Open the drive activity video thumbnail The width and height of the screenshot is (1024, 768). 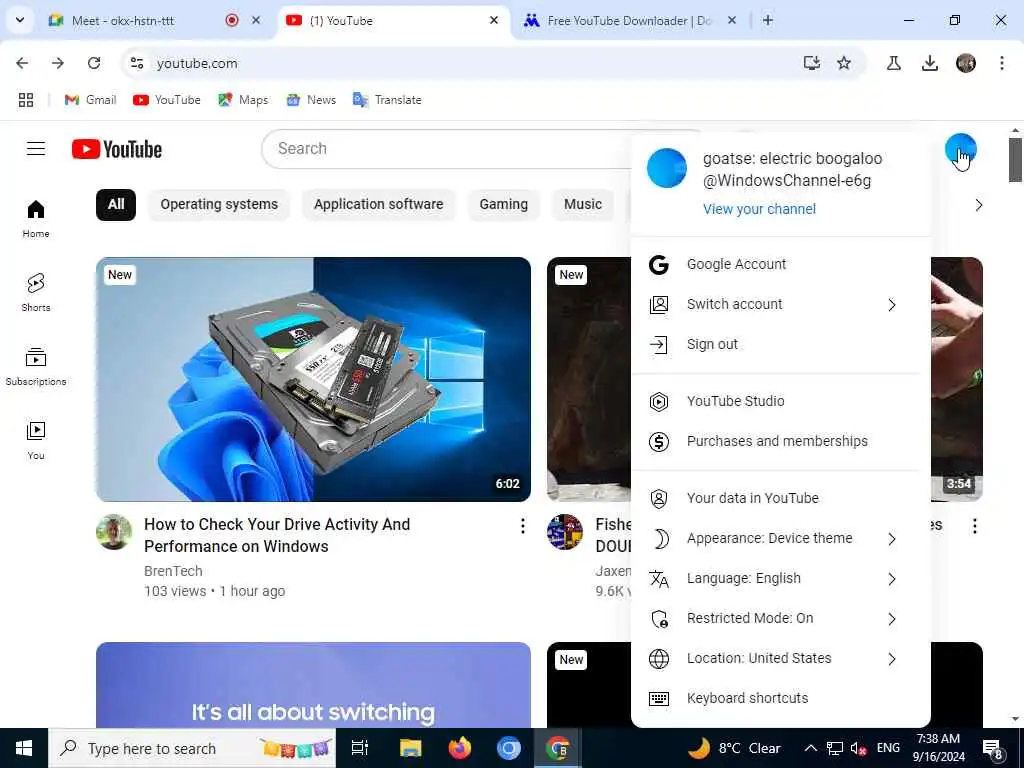point(313,379)
